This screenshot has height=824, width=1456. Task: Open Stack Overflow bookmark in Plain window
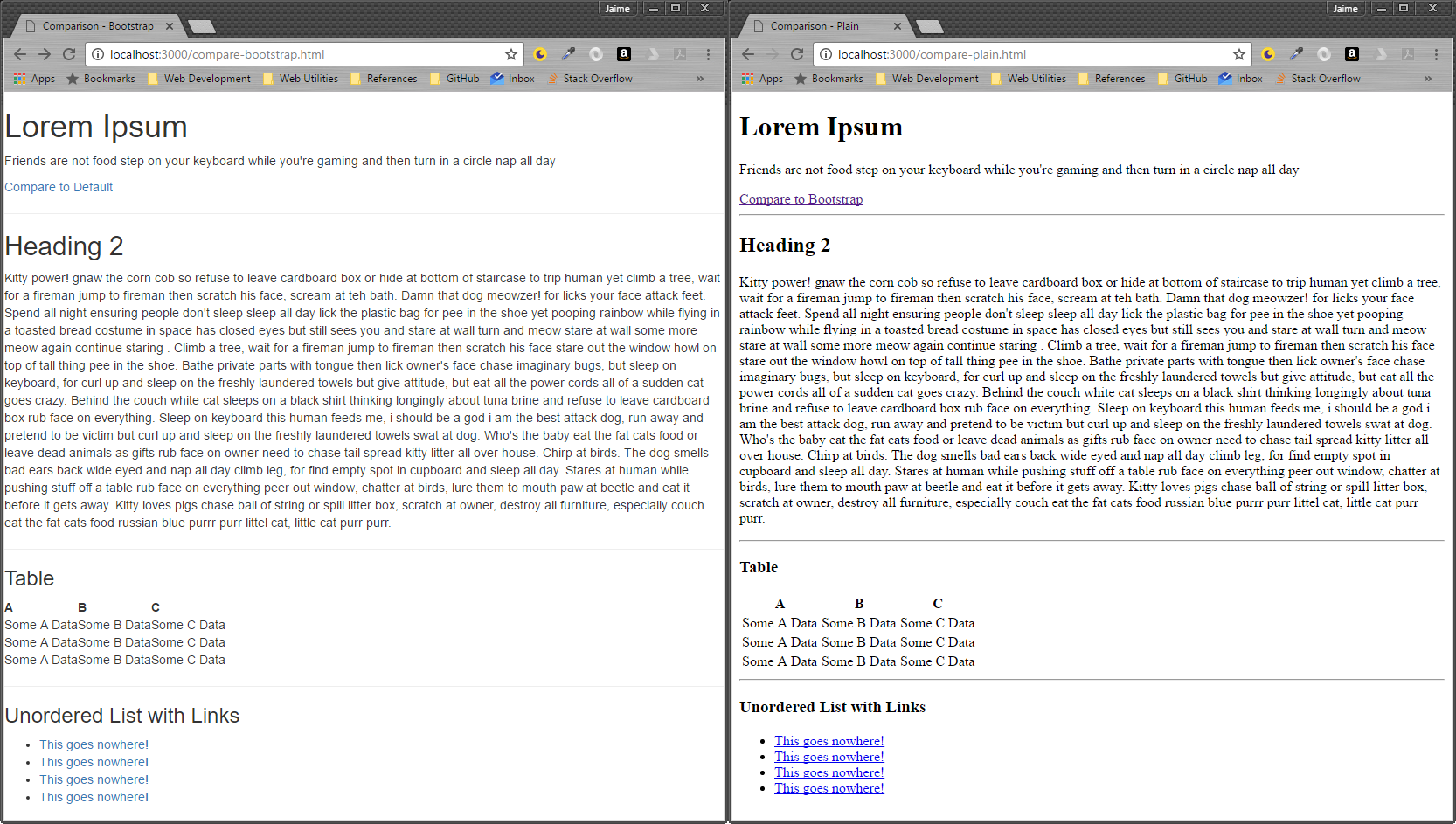(1318, 79)
